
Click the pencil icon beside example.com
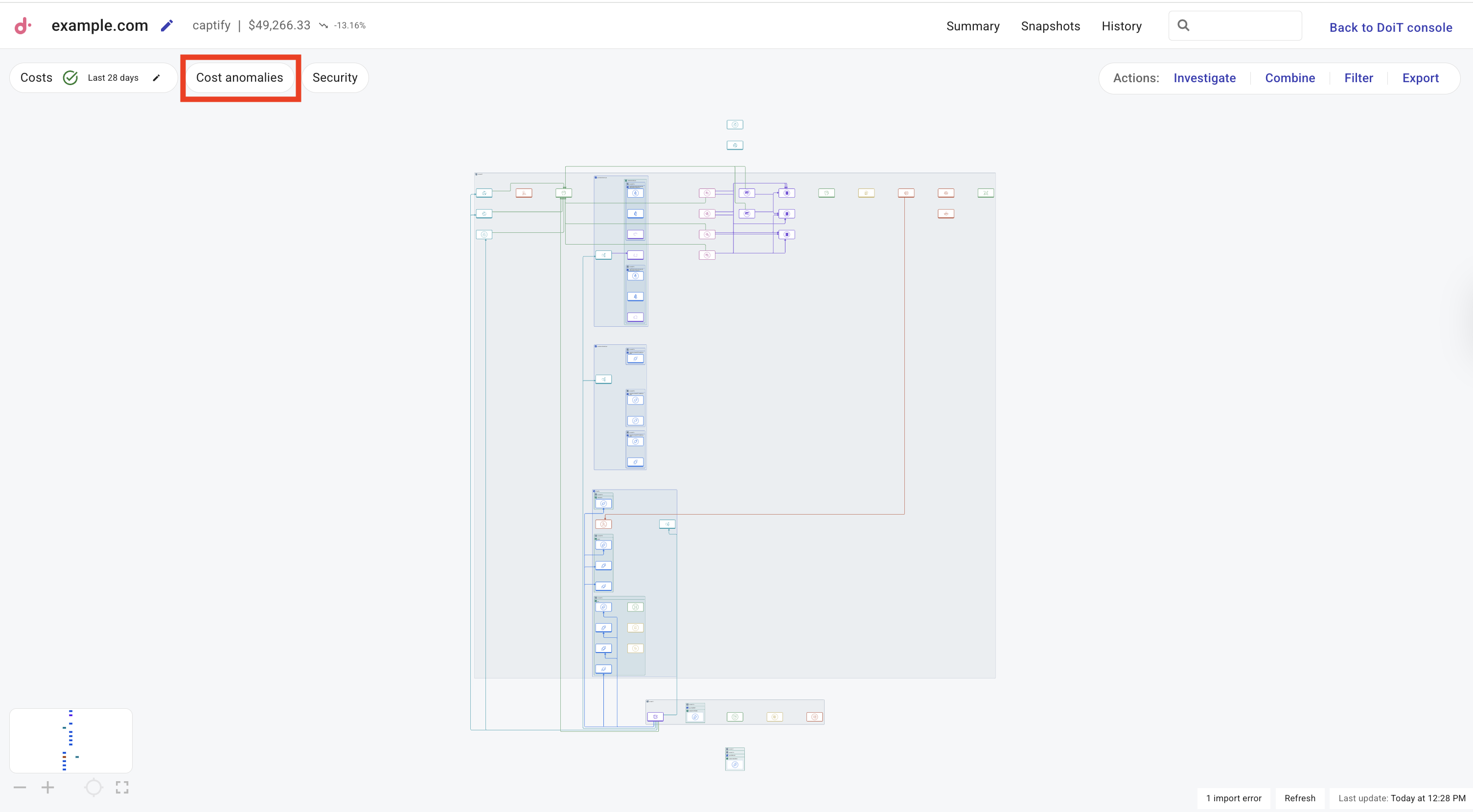point(167,25)
